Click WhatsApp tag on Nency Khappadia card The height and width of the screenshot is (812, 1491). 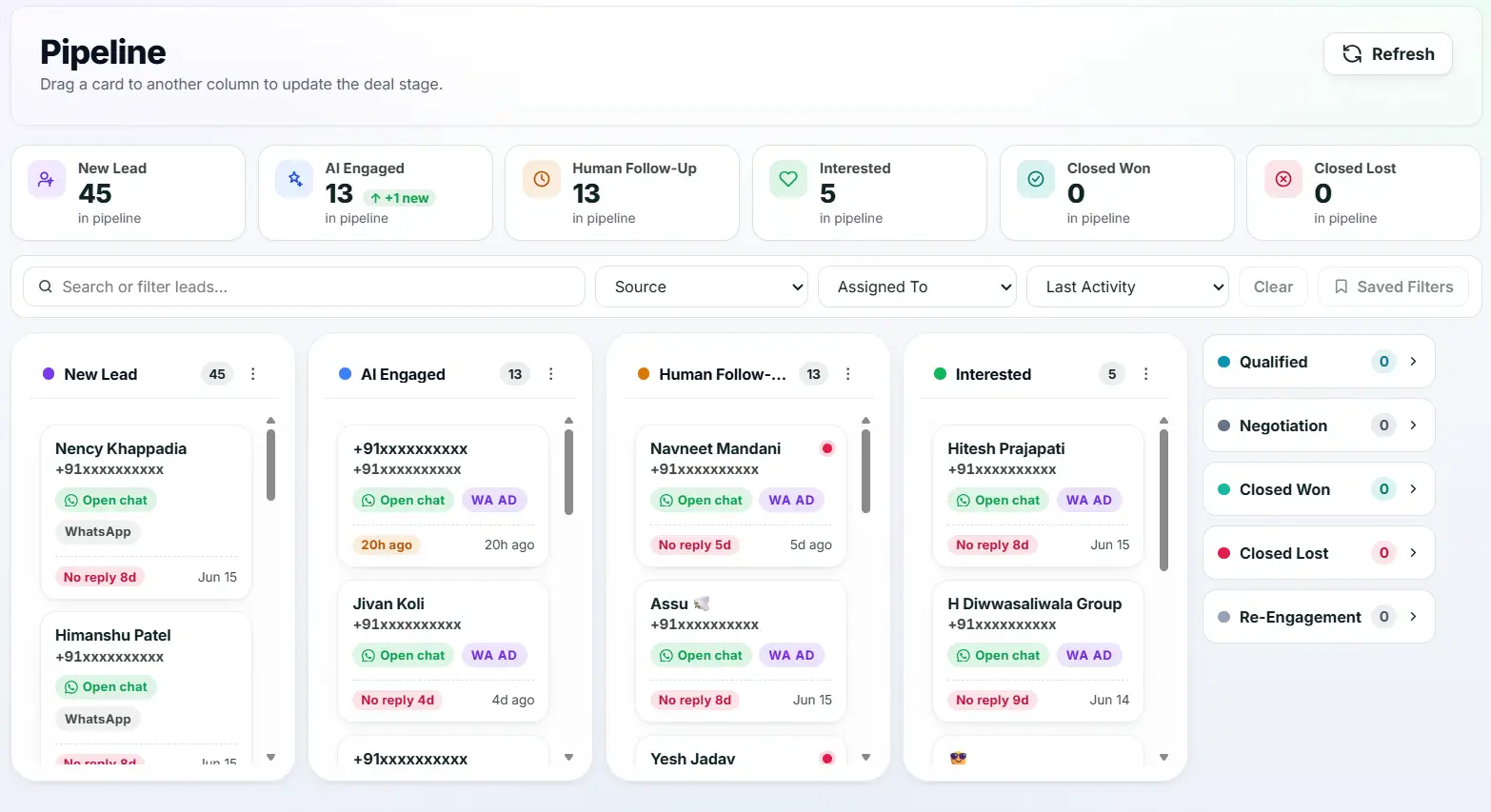click(x=98, y=531)
